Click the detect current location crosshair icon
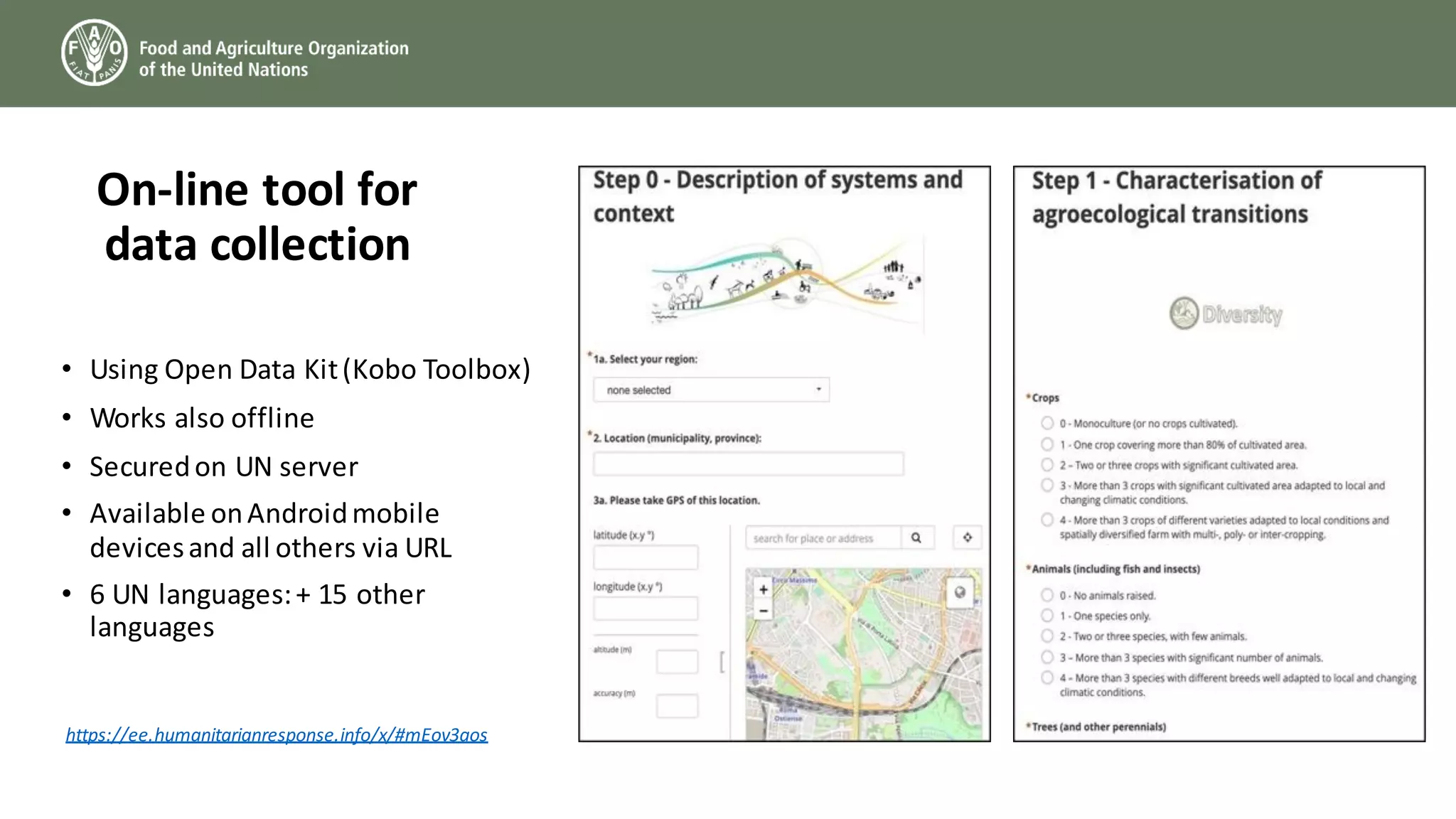 [x=967, y=537]
